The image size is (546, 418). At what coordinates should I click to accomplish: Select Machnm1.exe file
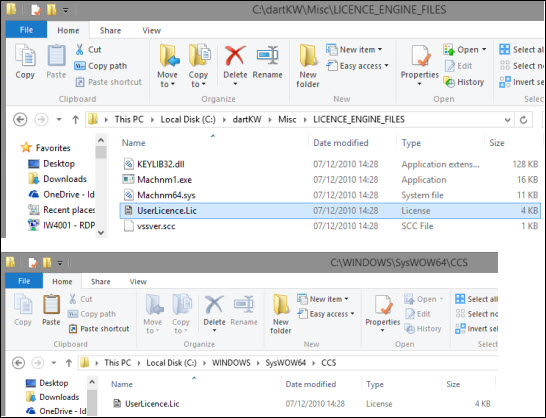[164, 180]
